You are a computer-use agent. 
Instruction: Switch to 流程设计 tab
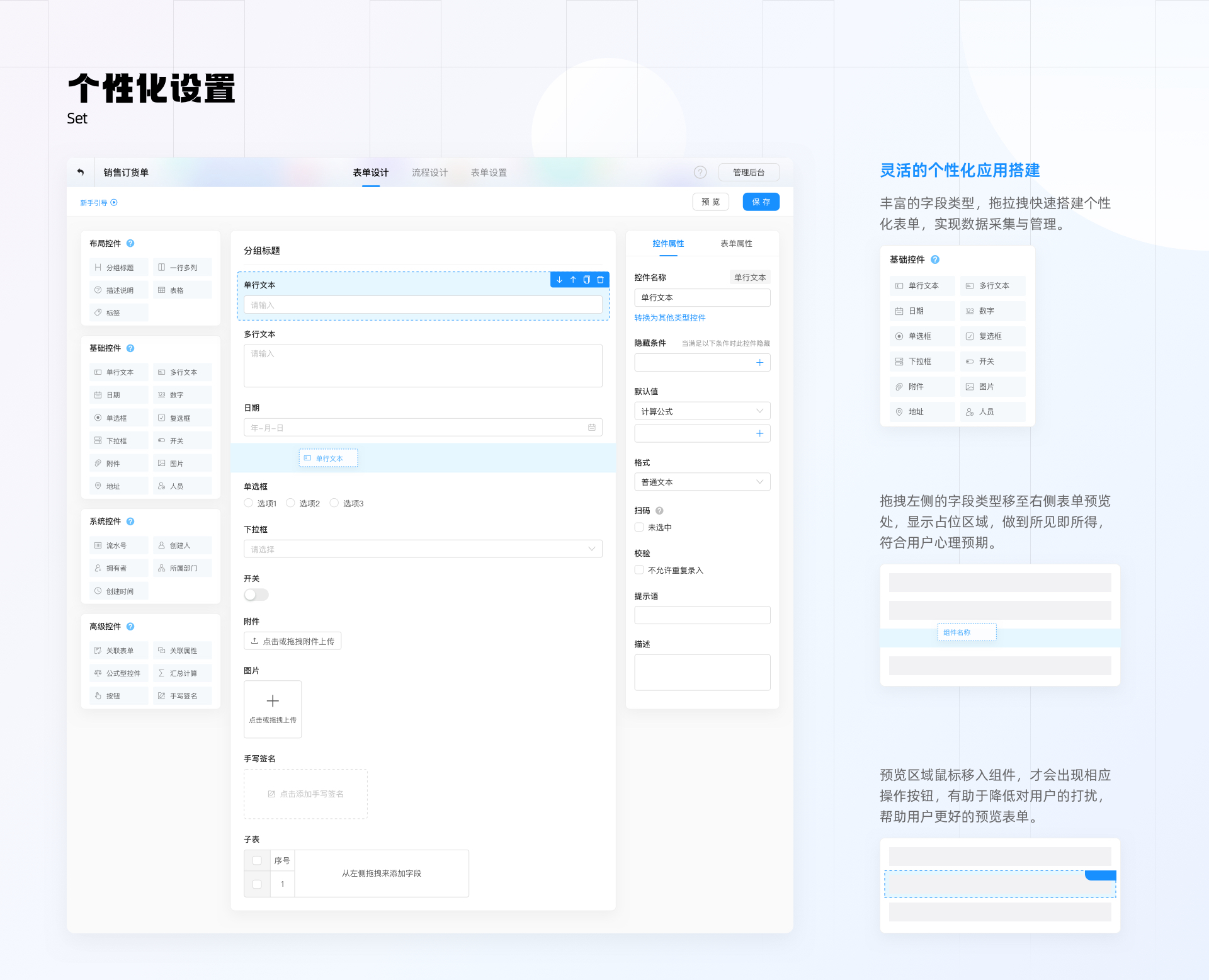(429, 172)
